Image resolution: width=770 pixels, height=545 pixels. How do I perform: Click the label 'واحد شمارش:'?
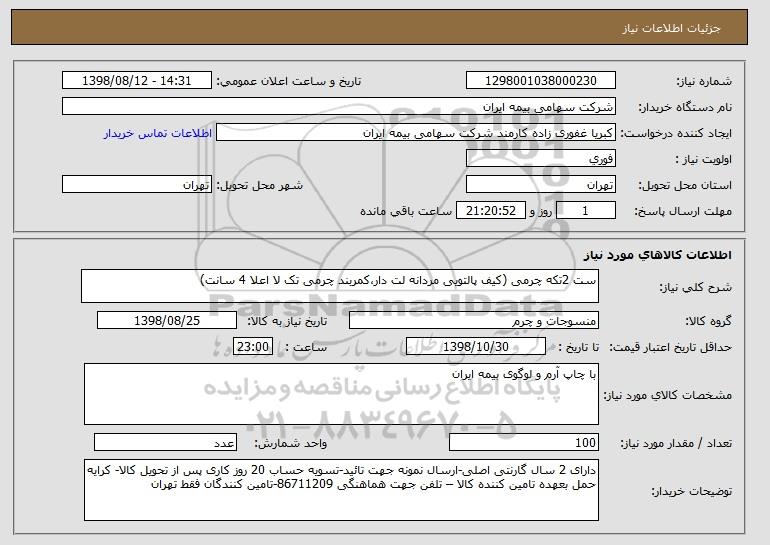tap(290, 444)
